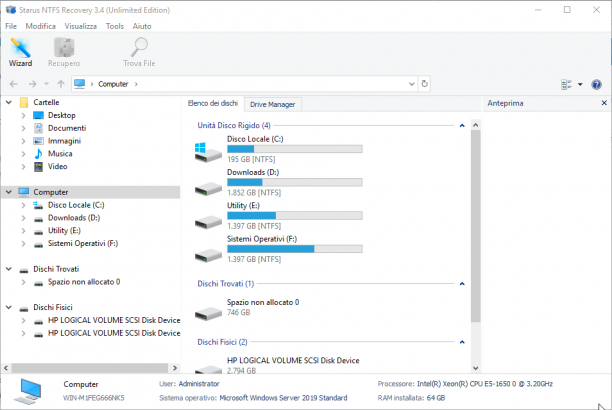Screen dimensions: 612x410
Task: Select Spazio non allocato 0 in tree
Action: pos(84,282)
